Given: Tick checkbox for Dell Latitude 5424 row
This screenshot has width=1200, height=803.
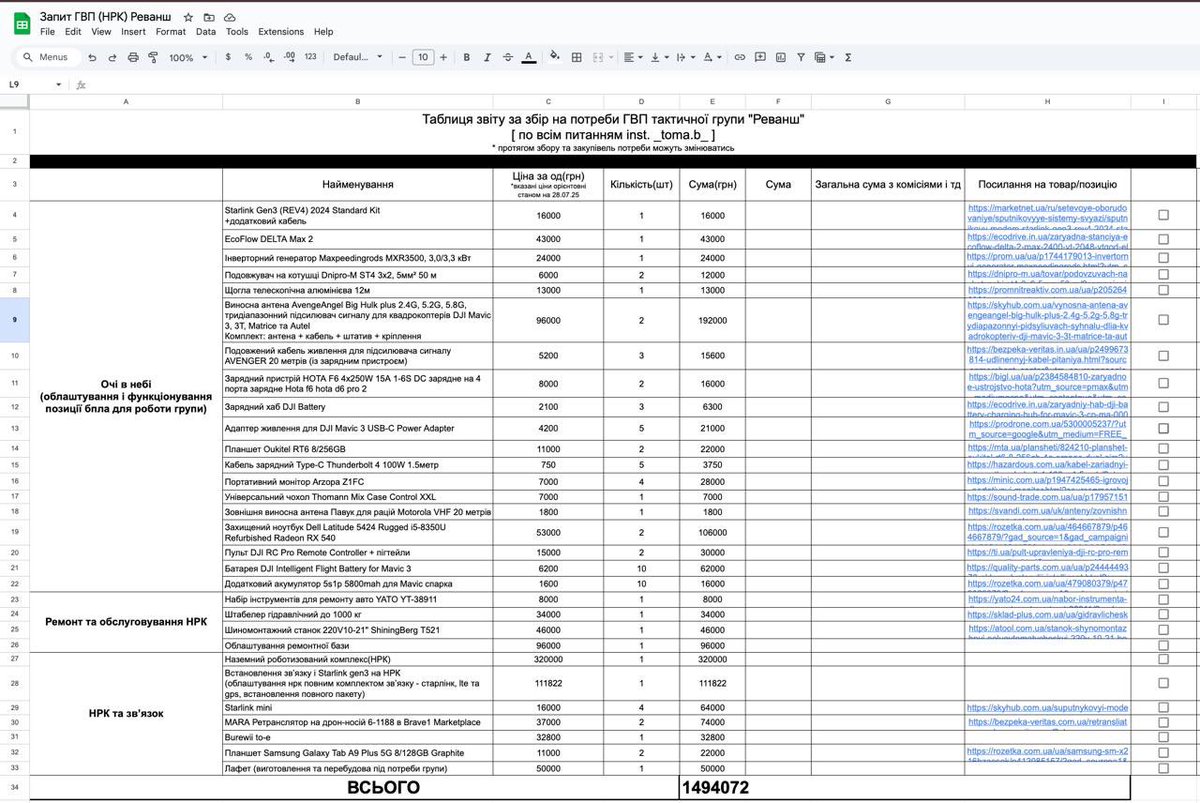Looking at the screenshot, I should coord(1163,532).
